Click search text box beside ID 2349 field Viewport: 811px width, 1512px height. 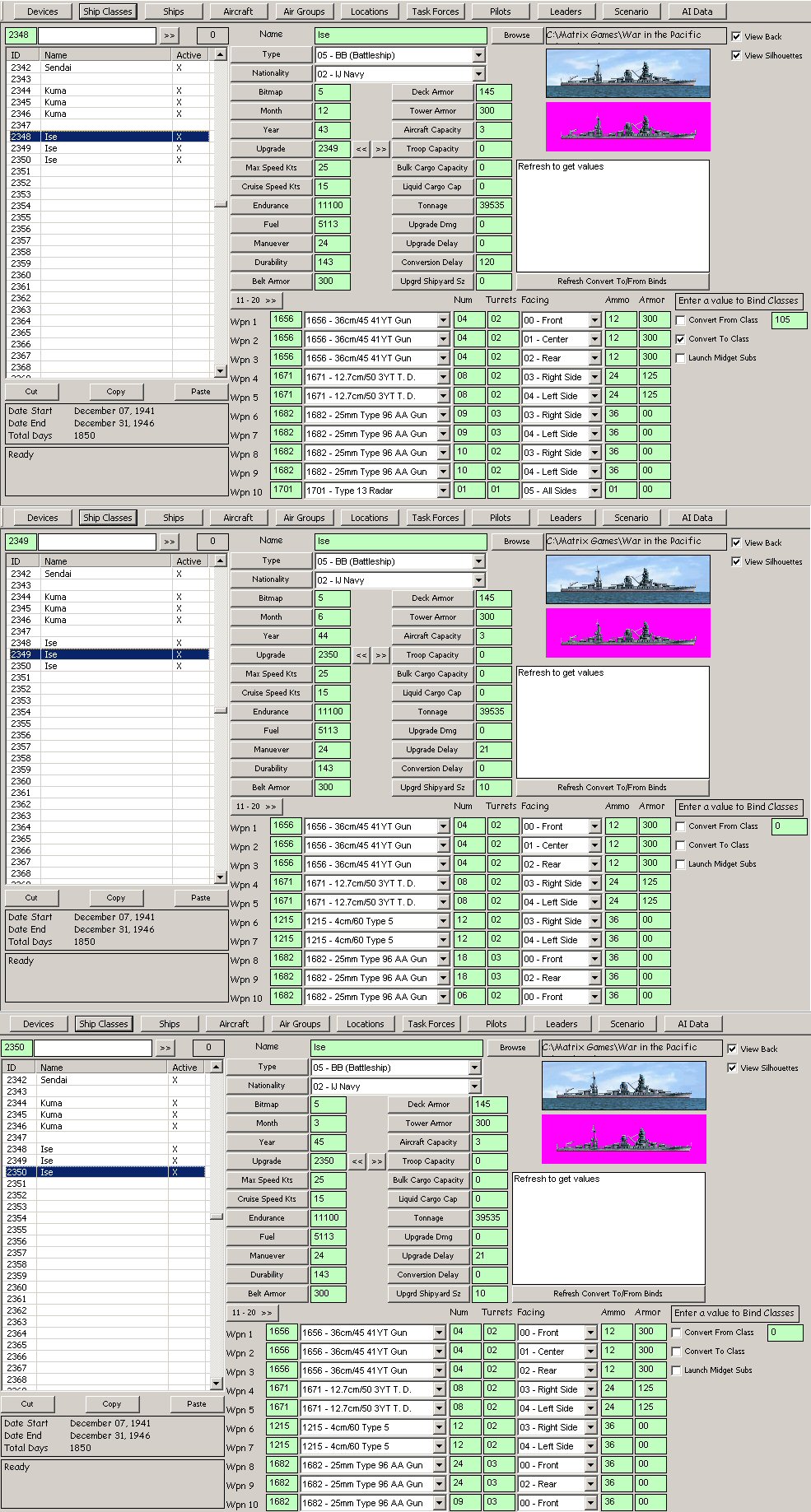(x=97, y=542)
